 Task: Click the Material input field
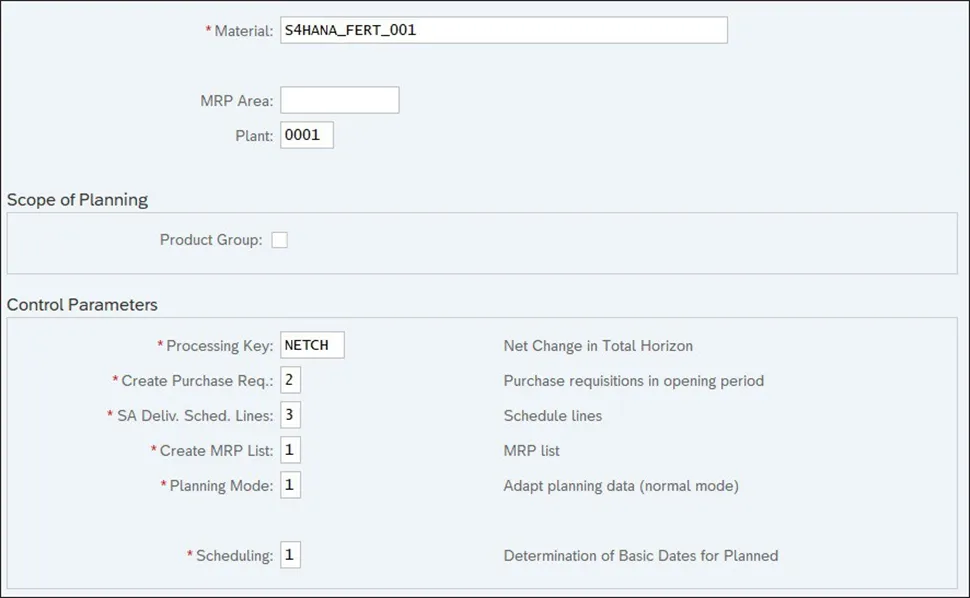point(503,30)
